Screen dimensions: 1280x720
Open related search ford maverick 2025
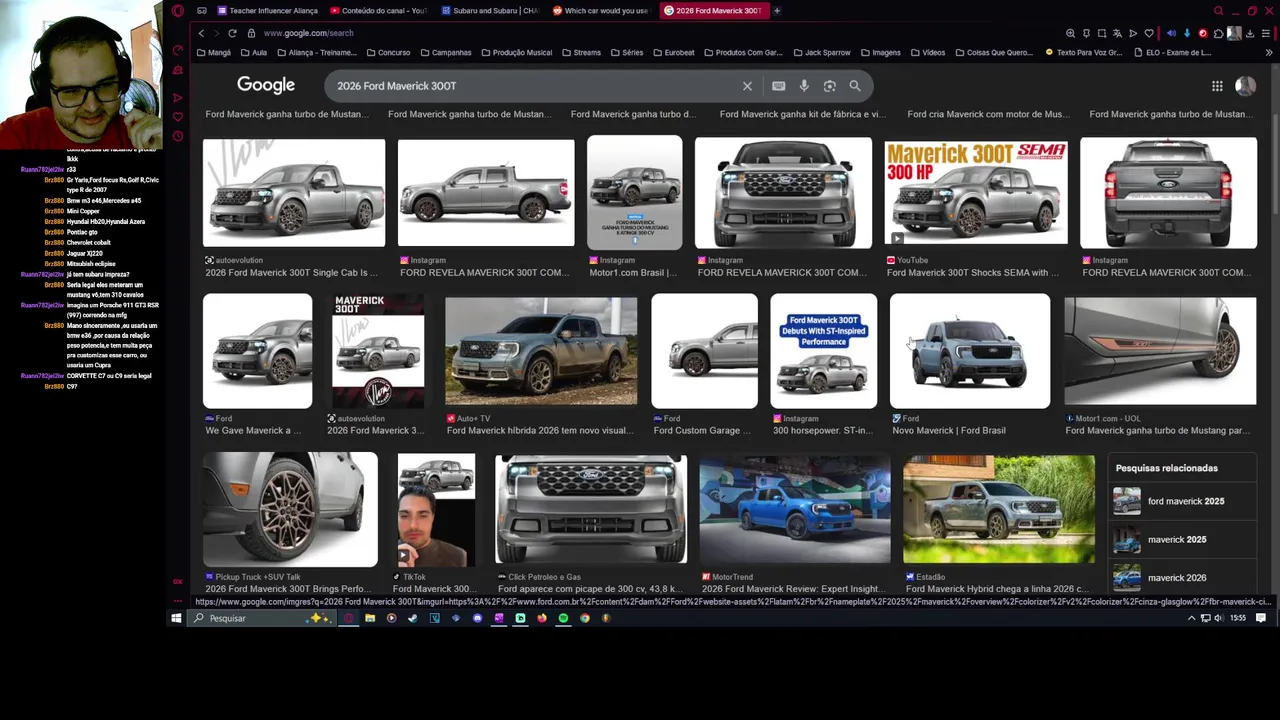point(1184,501)
